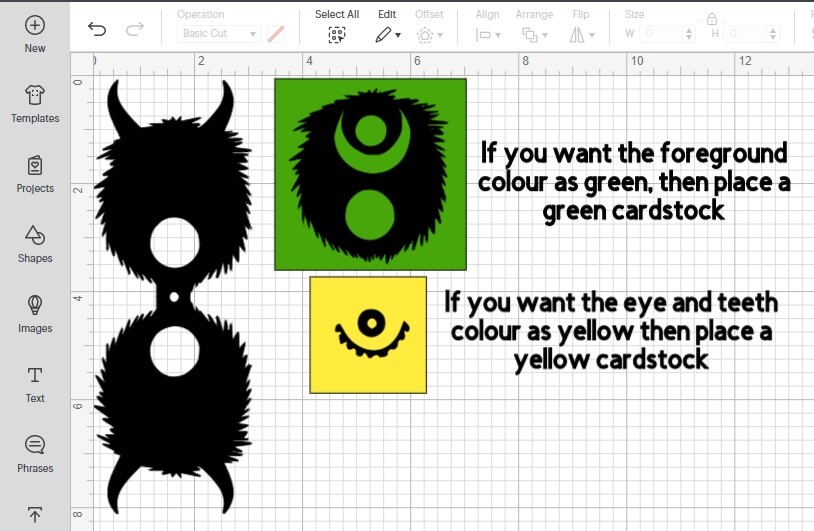Screen dimensions: 814x531
Task: Toggle the size lock aspect ratio icon
Action: coord(712,19)
